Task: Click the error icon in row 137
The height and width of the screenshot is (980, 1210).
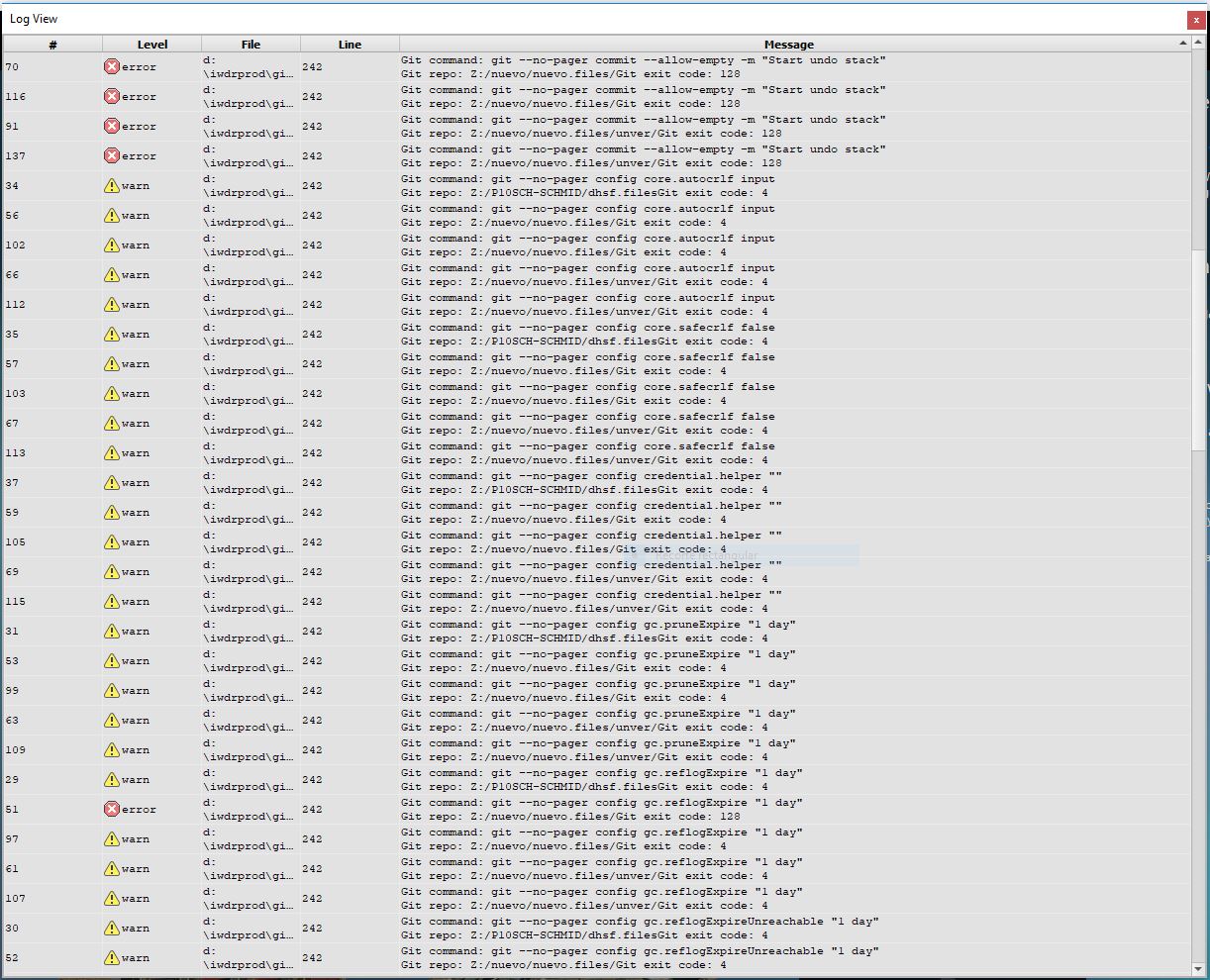Action: [x=112, y=156]
